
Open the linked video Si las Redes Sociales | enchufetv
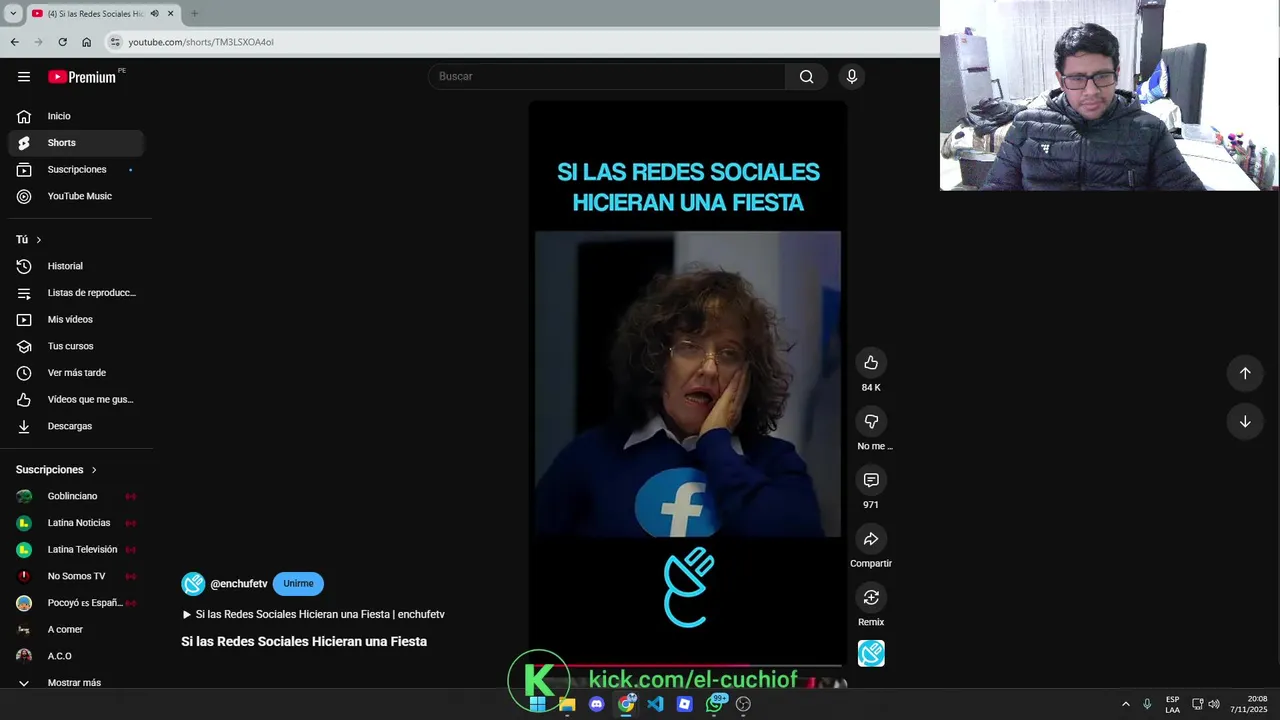pyautogui.click(x=313, y=615)
